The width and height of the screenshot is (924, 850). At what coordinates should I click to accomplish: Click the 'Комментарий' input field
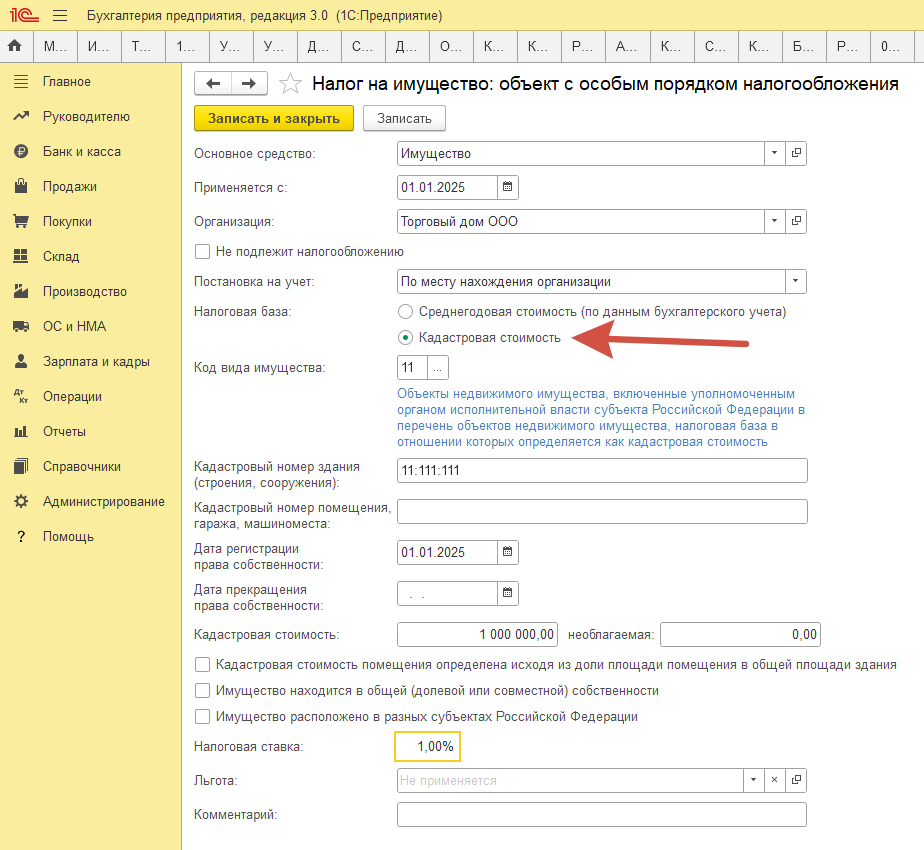click(x=601, y=815)
